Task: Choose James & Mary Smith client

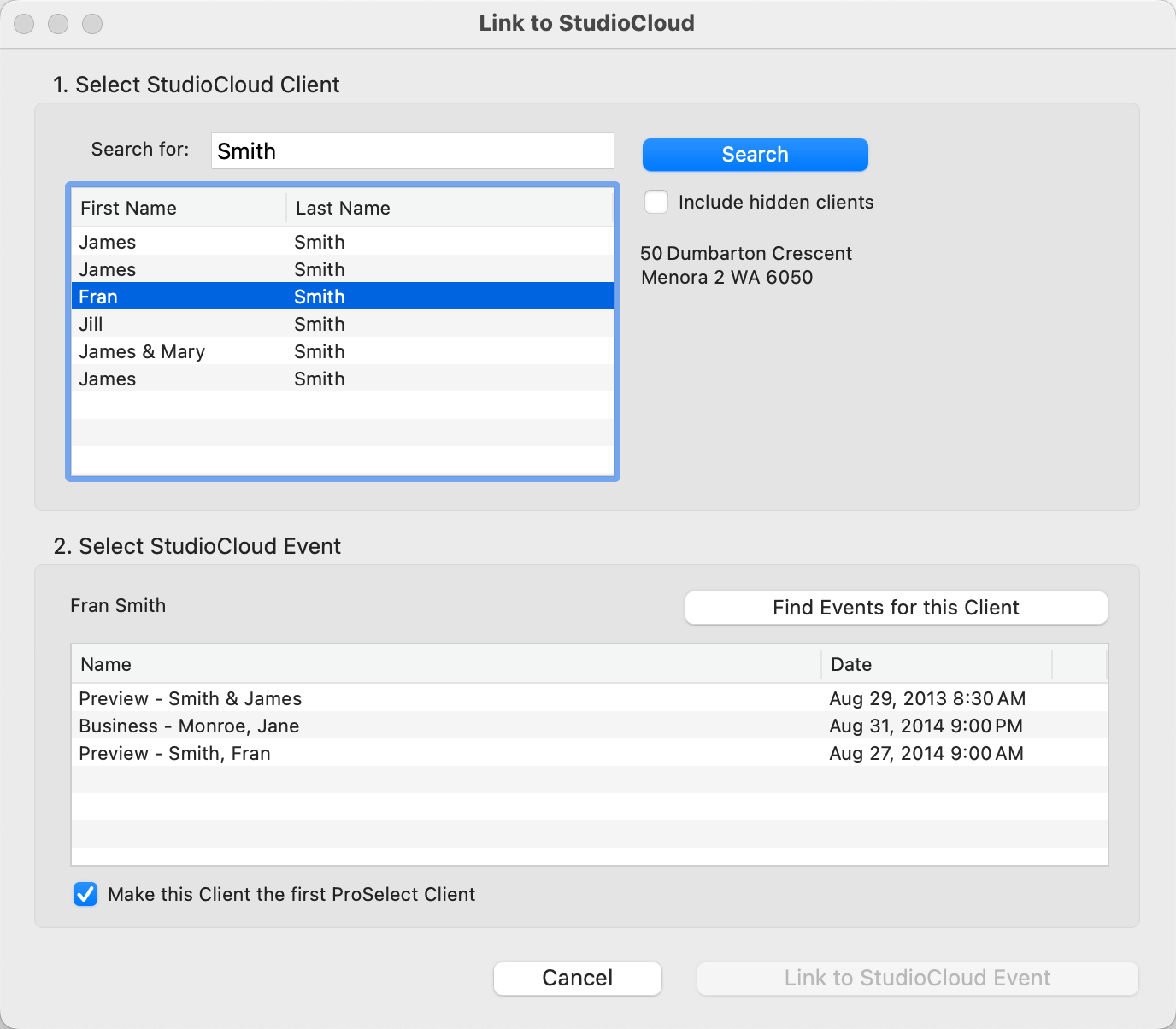Action: point(342,351)
